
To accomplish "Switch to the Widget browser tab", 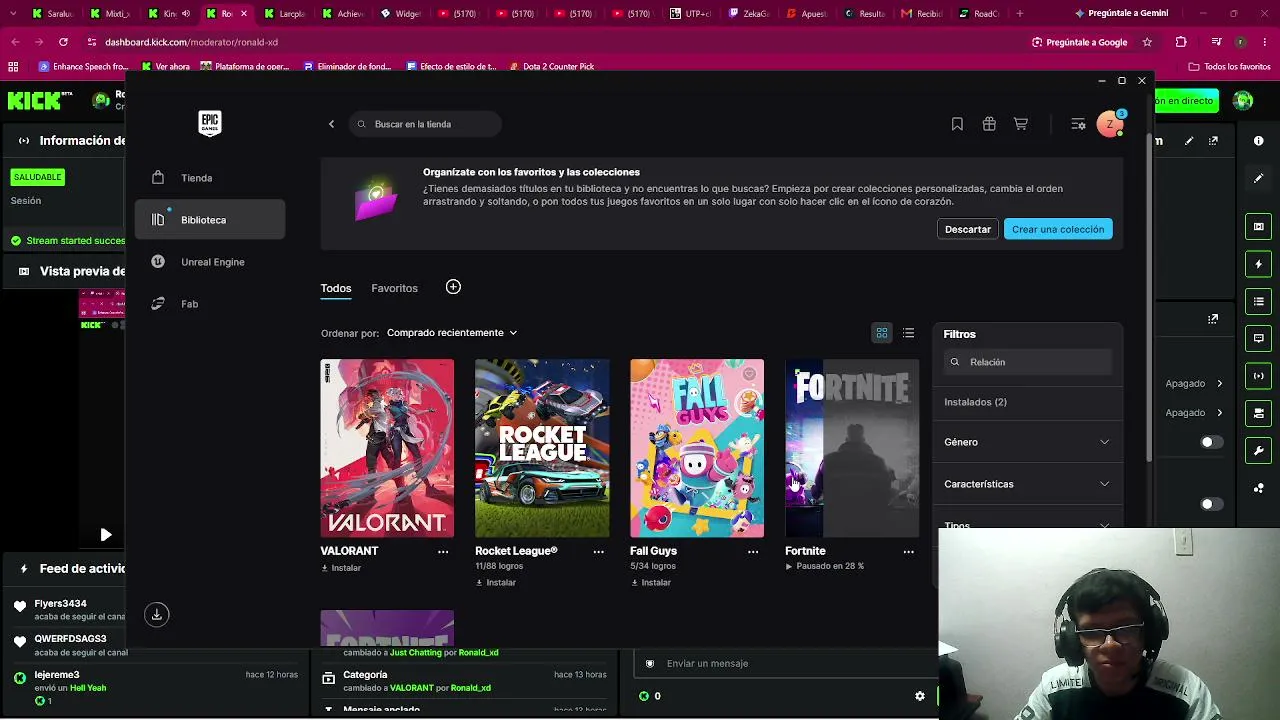I will pos(402,14).
